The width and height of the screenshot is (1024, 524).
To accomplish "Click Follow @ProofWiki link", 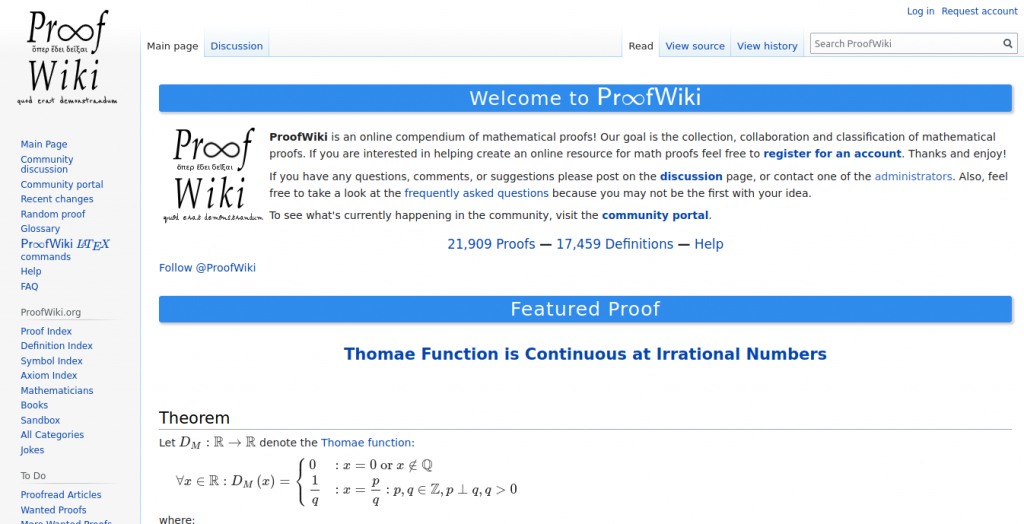I will (208, 268).
